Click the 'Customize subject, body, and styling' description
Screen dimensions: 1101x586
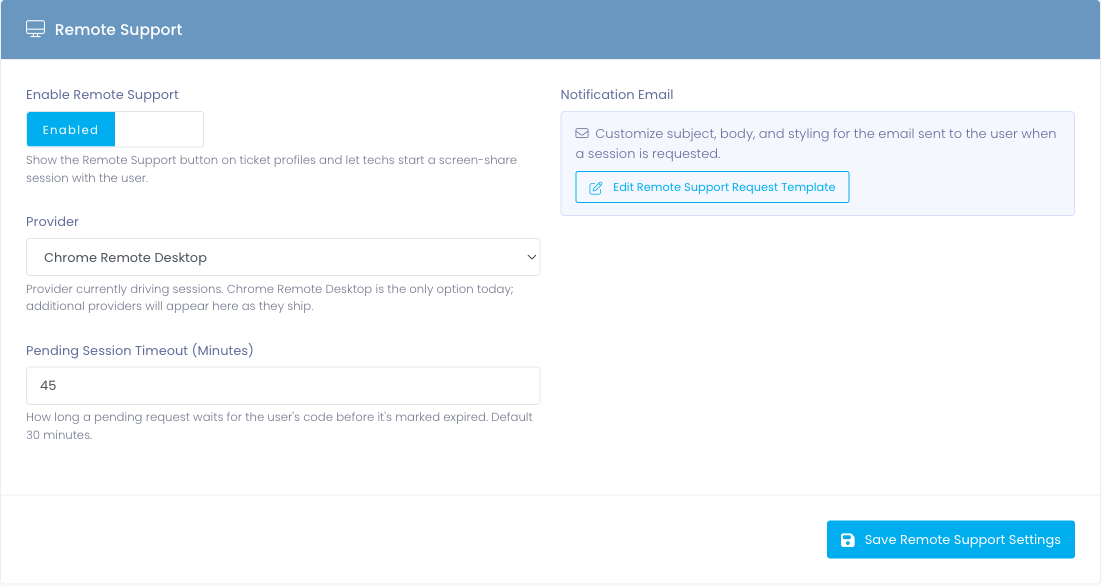click(816, 143)
